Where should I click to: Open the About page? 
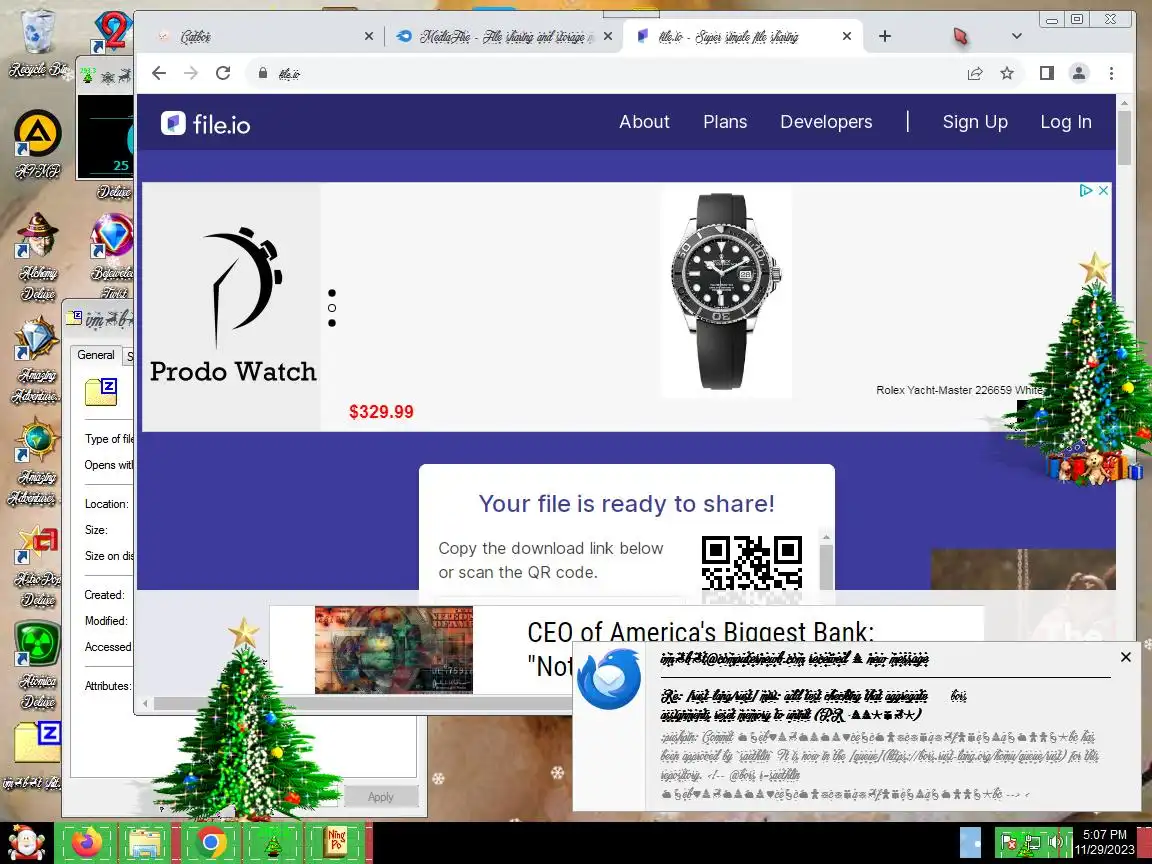pos(644,122)
